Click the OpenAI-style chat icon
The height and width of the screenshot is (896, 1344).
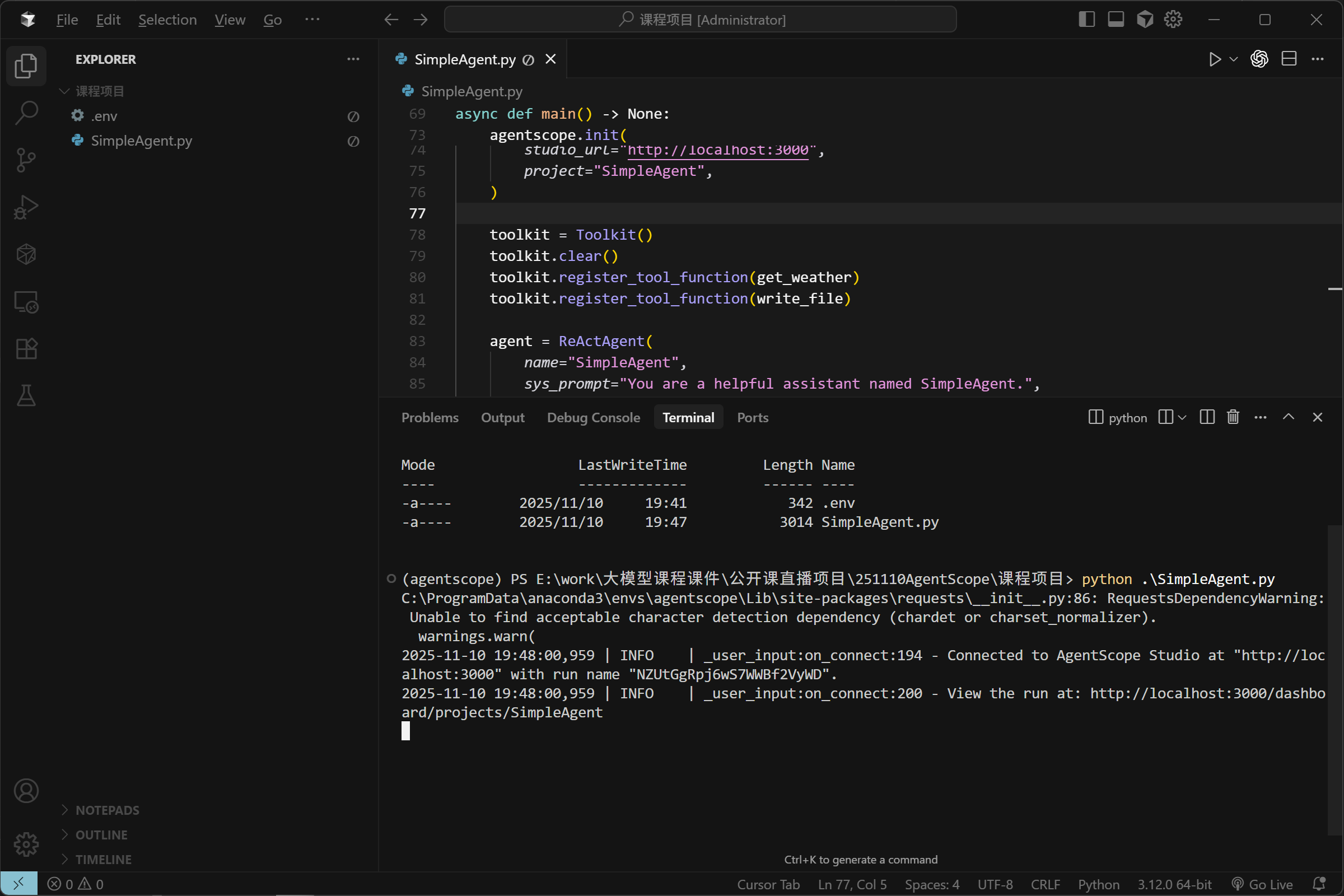1259,59
